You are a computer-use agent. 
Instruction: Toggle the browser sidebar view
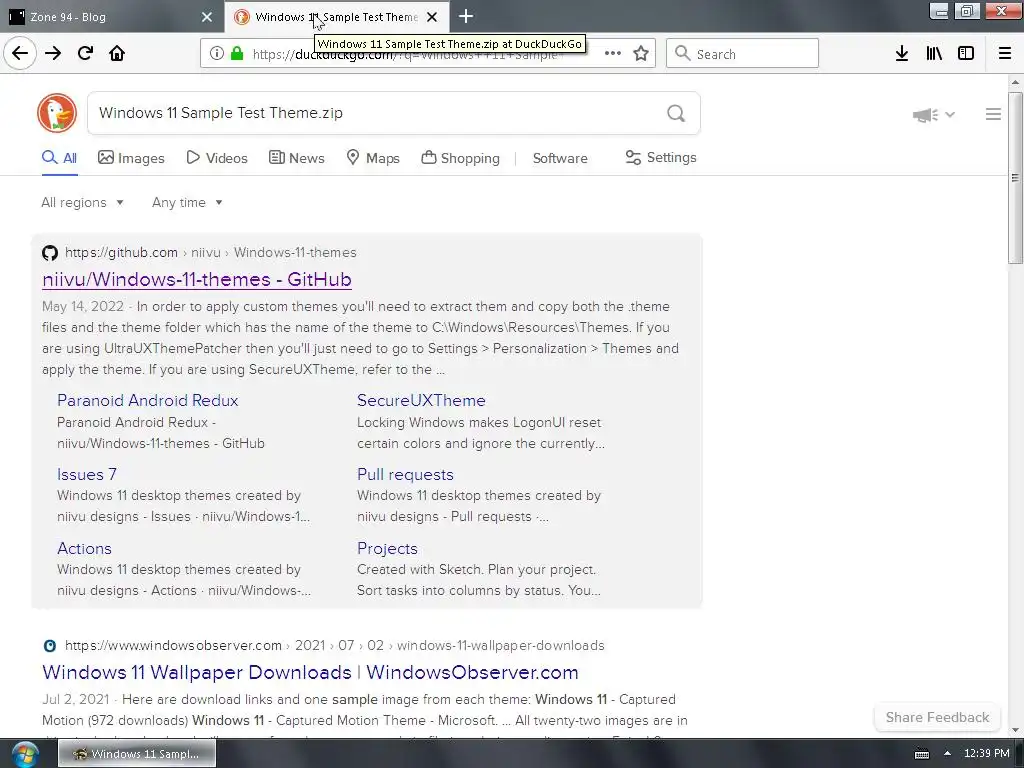(966, 54)
